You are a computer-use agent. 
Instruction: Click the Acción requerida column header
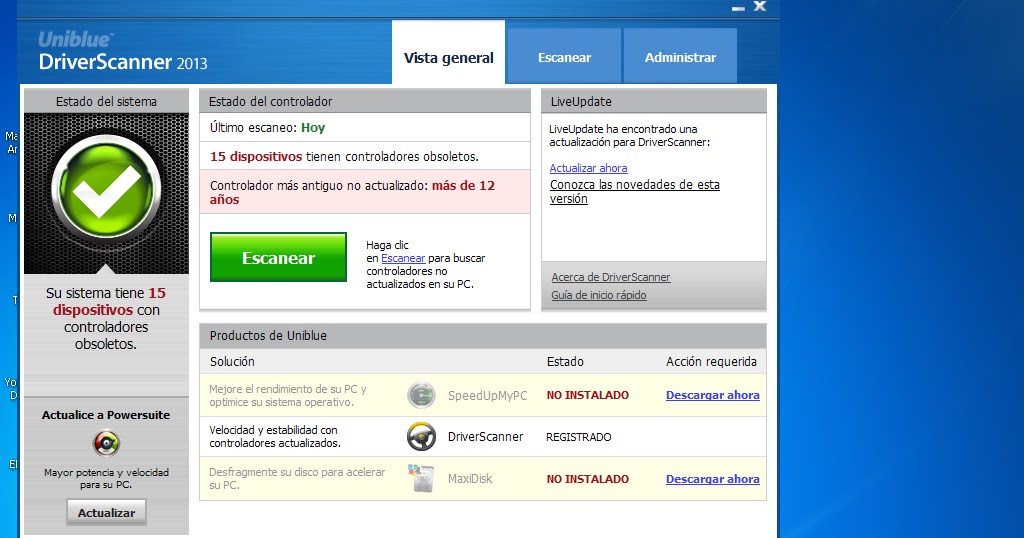coord(711,361)
